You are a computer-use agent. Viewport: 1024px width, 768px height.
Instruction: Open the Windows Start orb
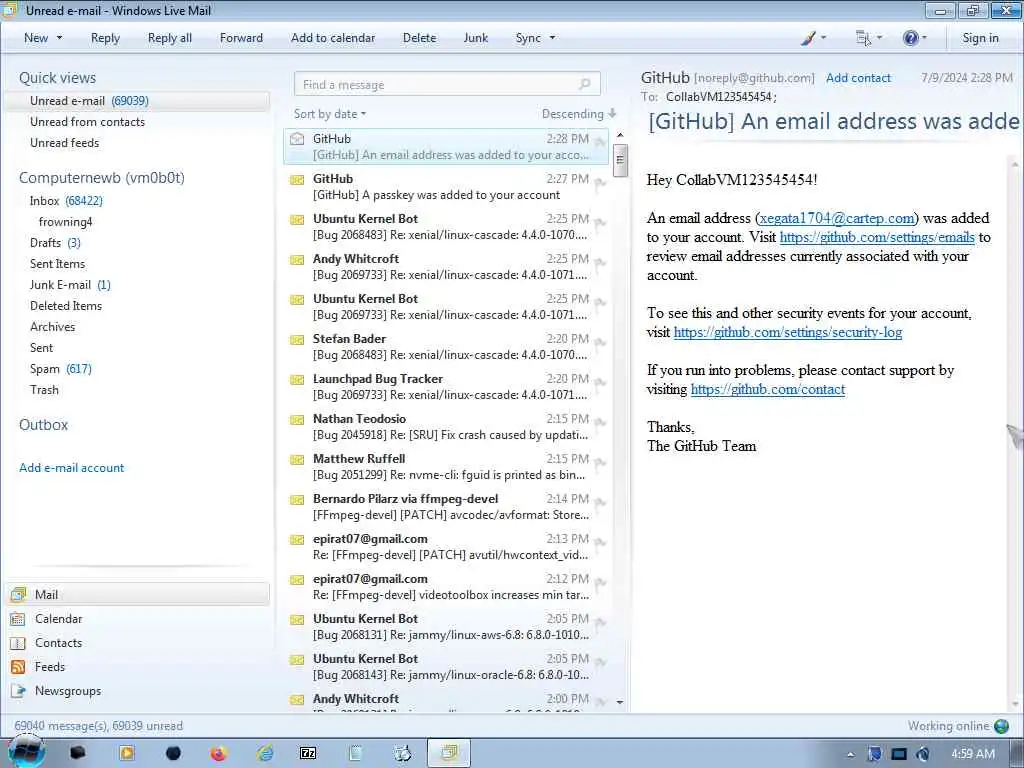(25, 752)
